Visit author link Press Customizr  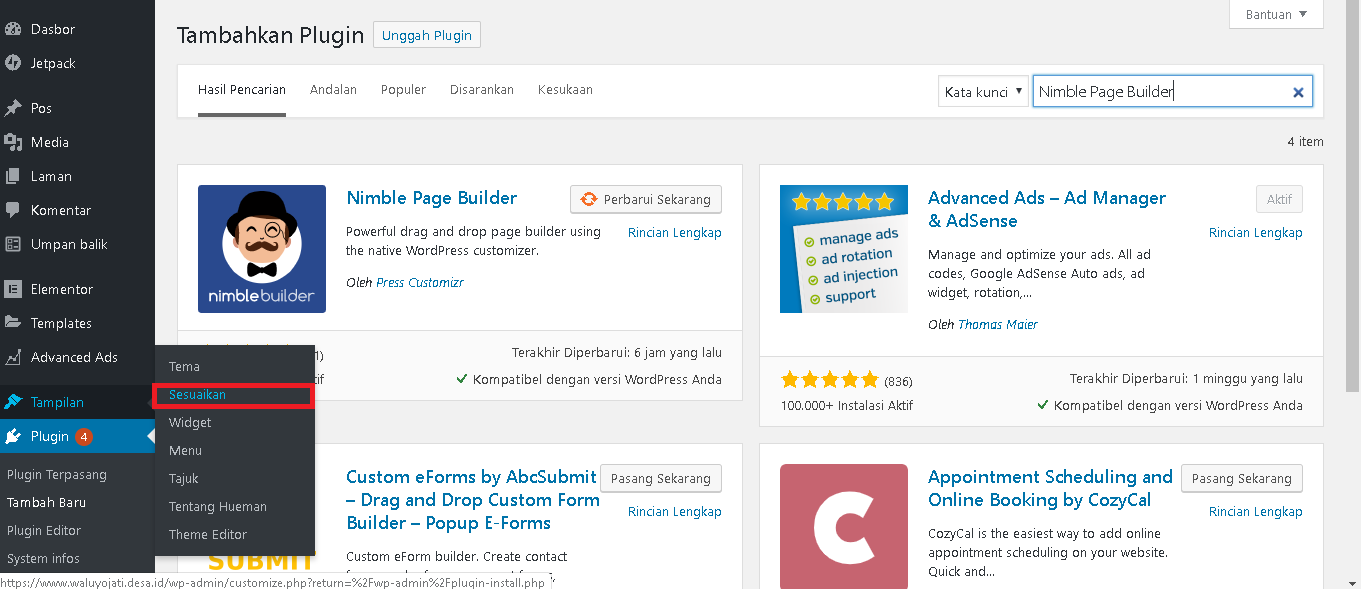(420, 283)
